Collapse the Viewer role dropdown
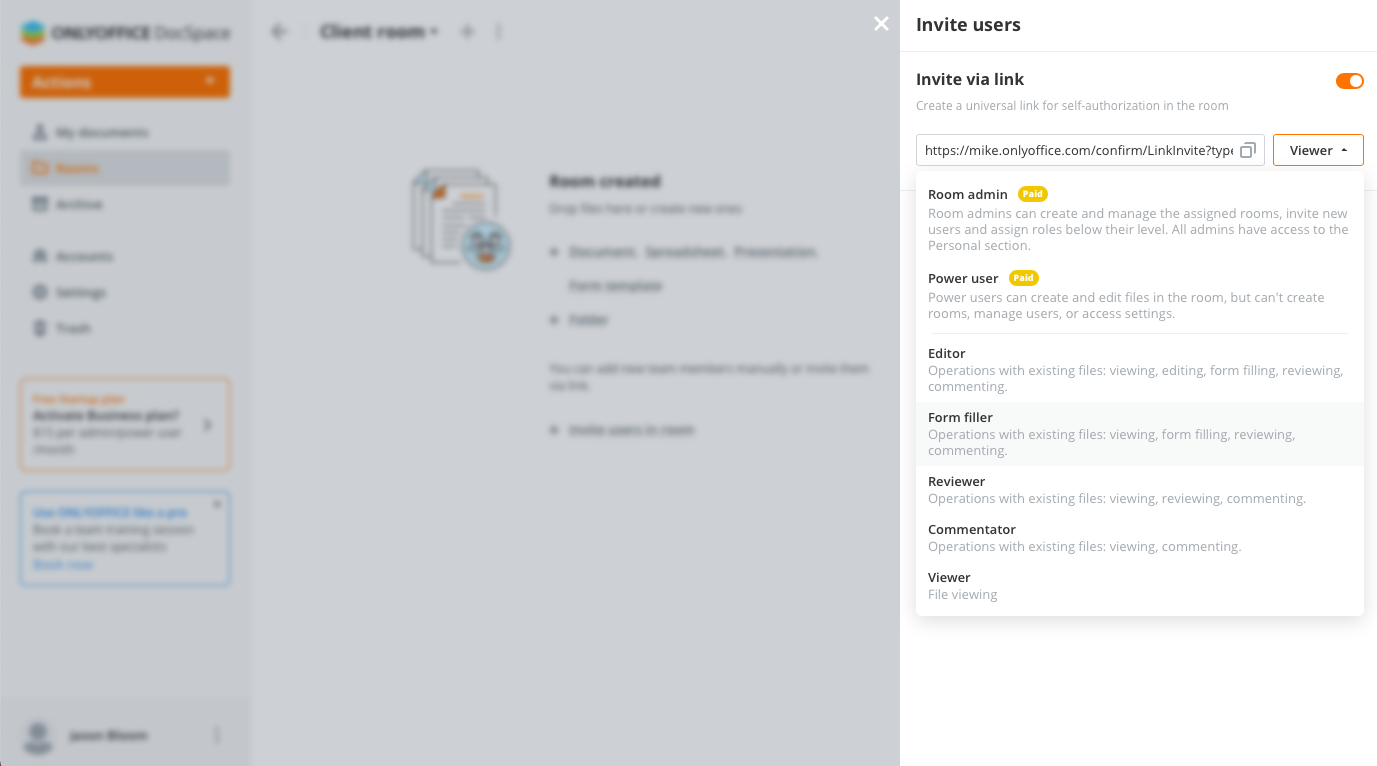1377x766 pixels. [x=1318, y=150]
